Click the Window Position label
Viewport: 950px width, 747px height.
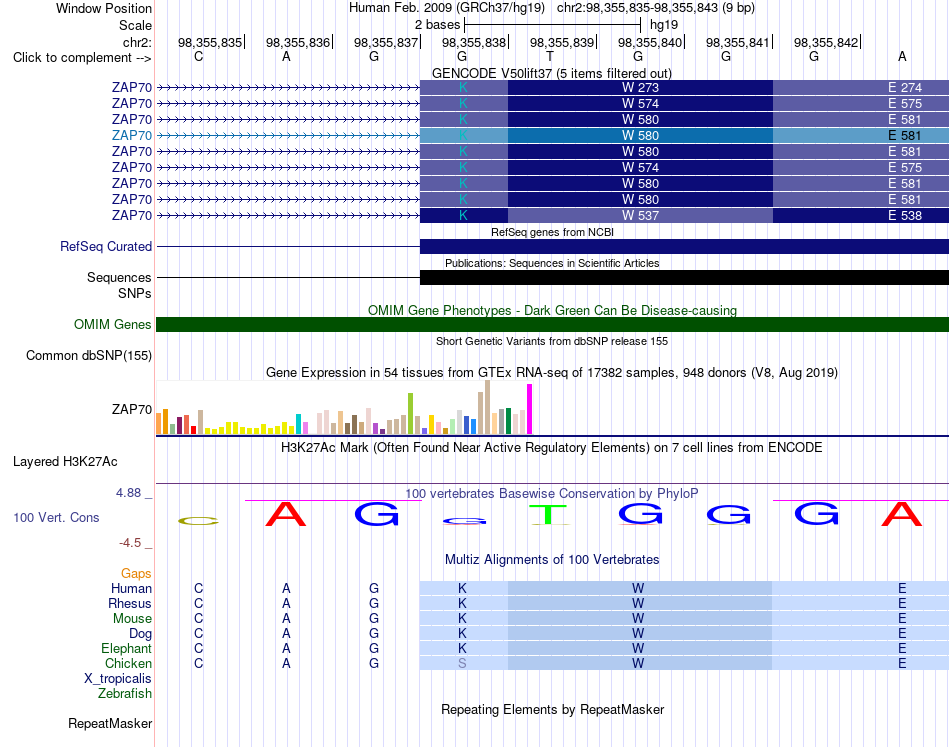pos(104,8)
